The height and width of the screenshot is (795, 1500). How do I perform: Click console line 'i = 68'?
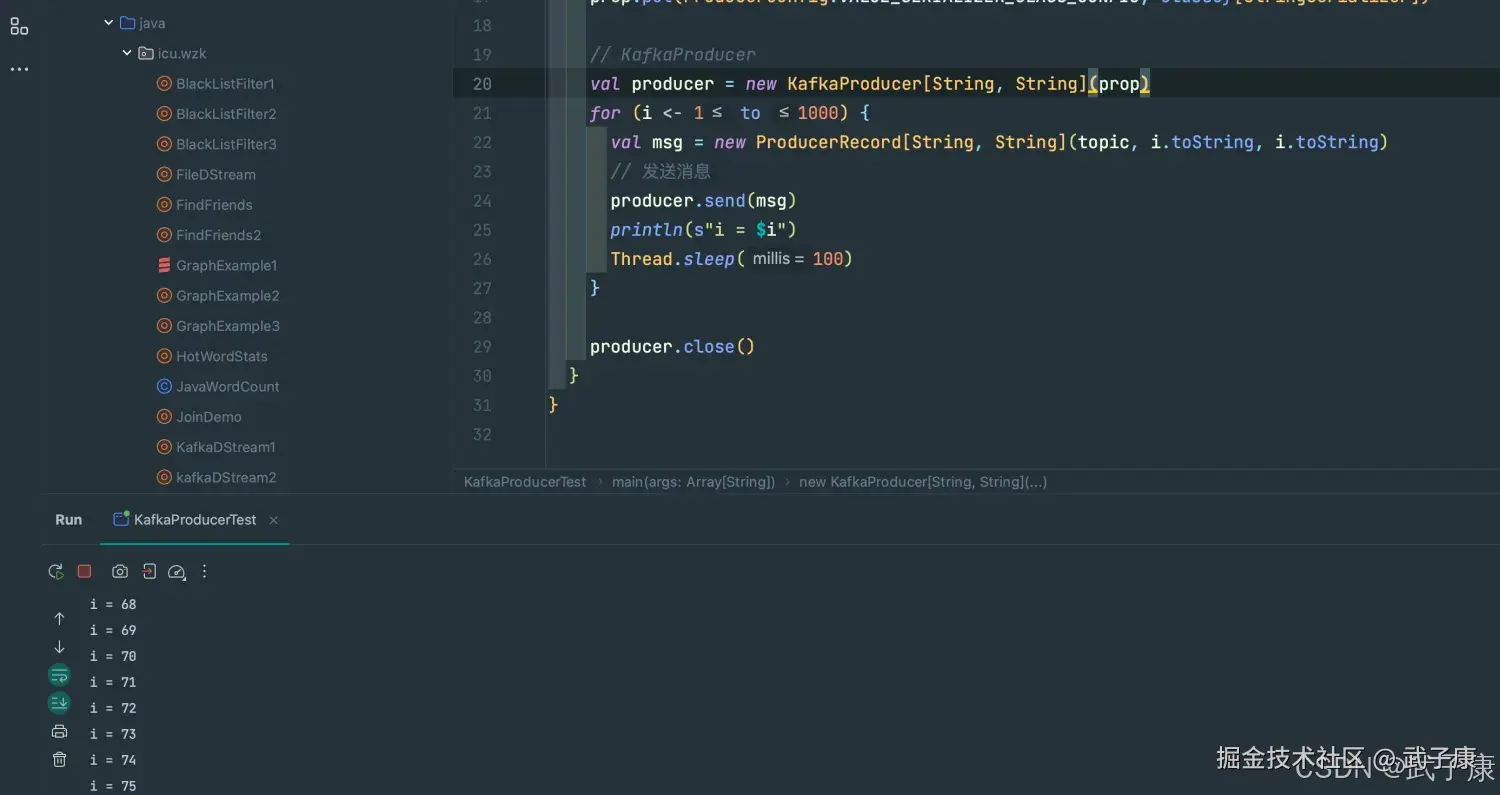[113, 605]
